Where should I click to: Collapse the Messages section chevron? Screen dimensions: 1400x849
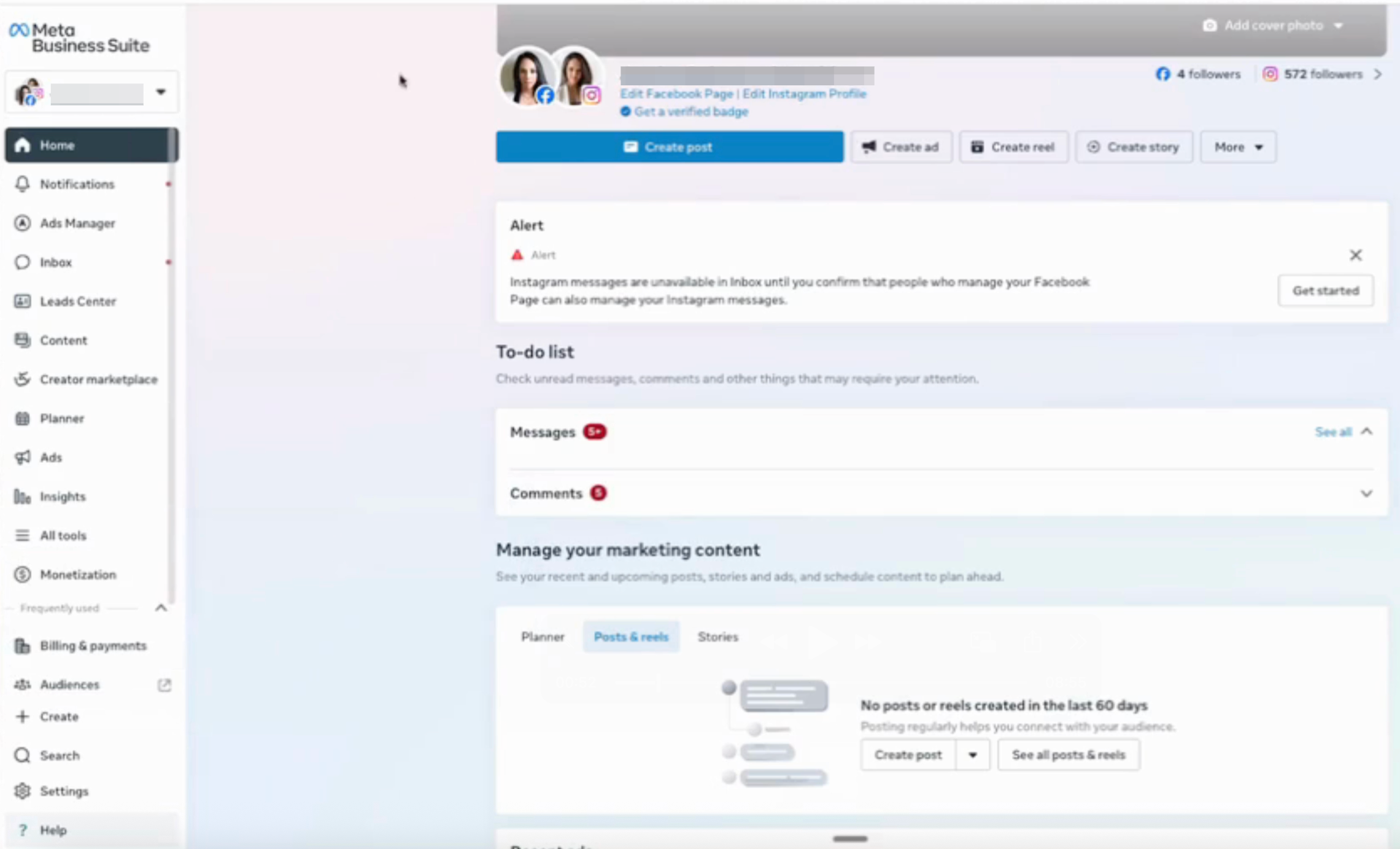(x=1366, y=432)
